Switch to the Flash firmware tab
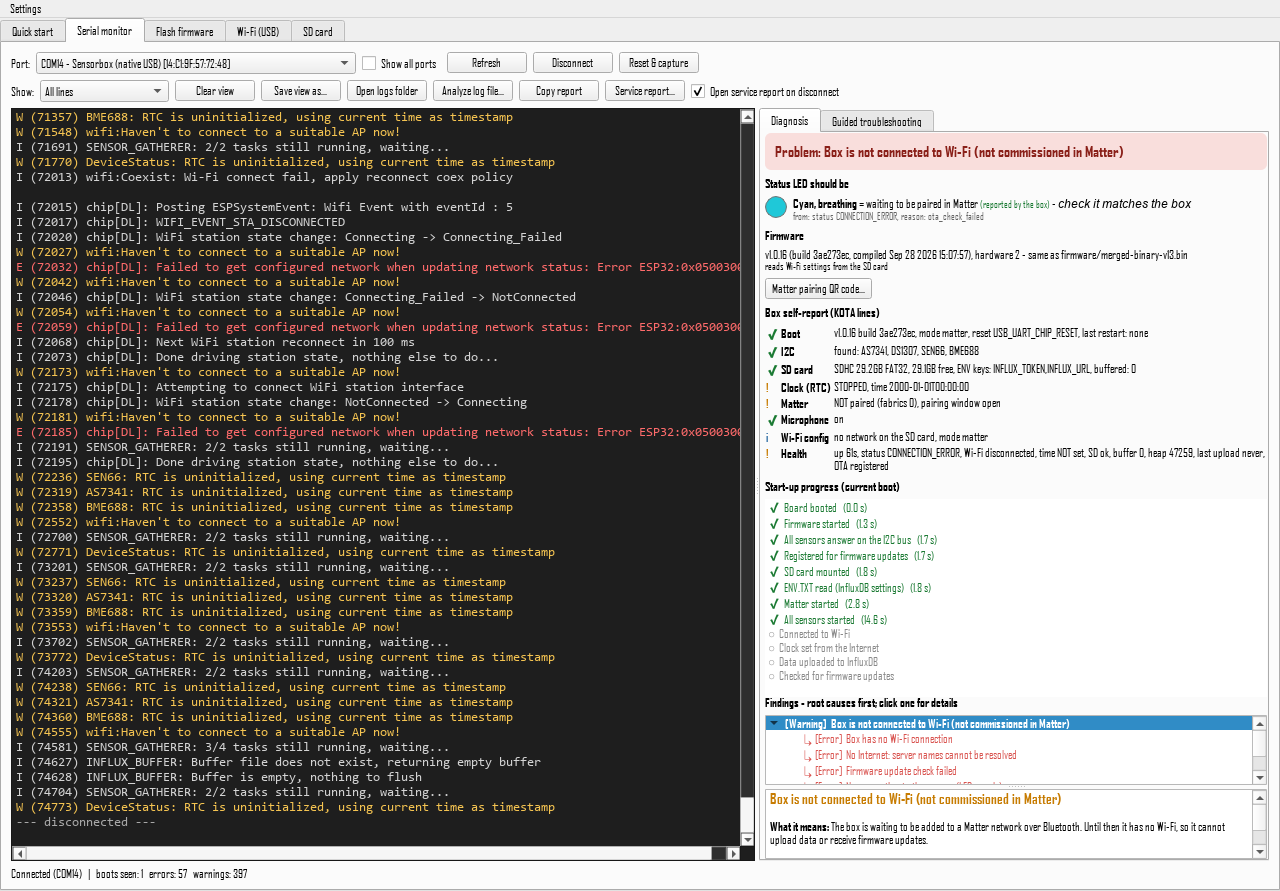Screen dimensions: 1280x891 pyautogui.click(x=184, y=32)
